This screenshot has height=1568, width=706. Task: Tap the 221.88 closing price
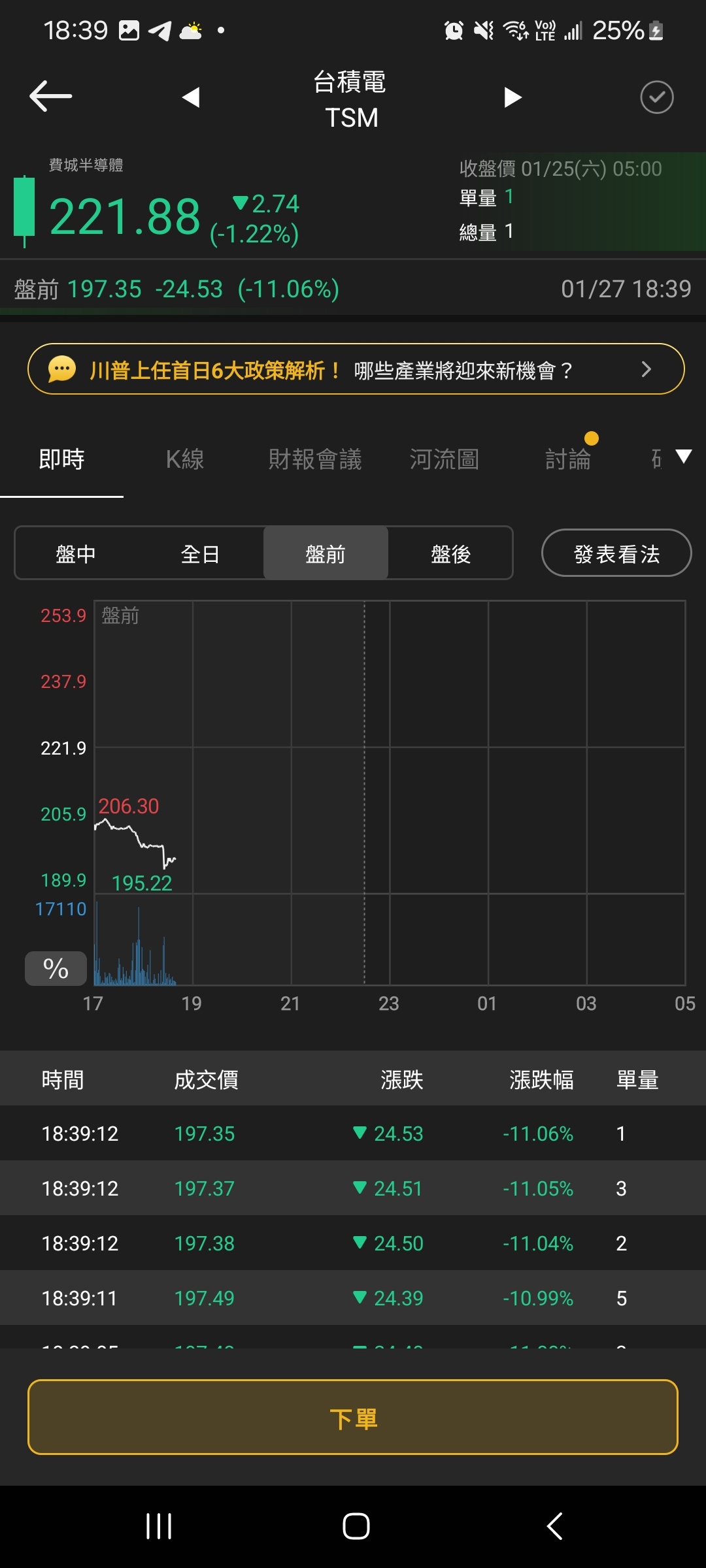click(125, 217)
